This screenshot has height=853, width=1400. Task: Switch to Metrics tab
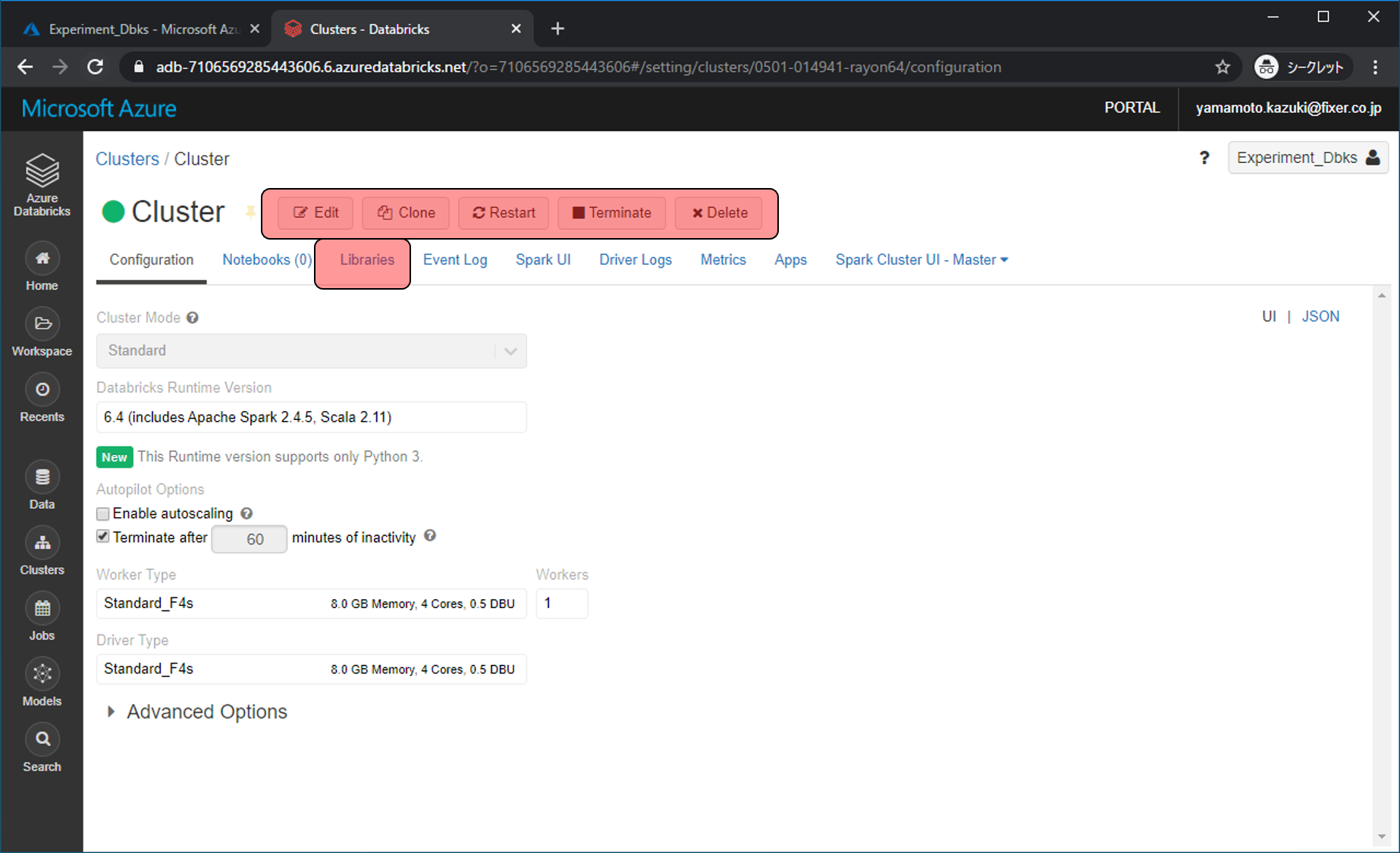tap(723, 259)
